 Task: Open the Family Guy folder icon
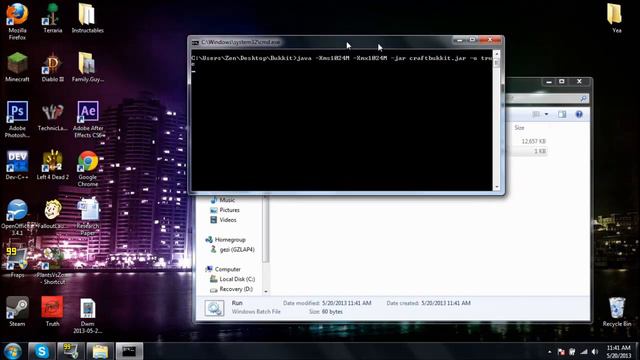click(87, 67)
